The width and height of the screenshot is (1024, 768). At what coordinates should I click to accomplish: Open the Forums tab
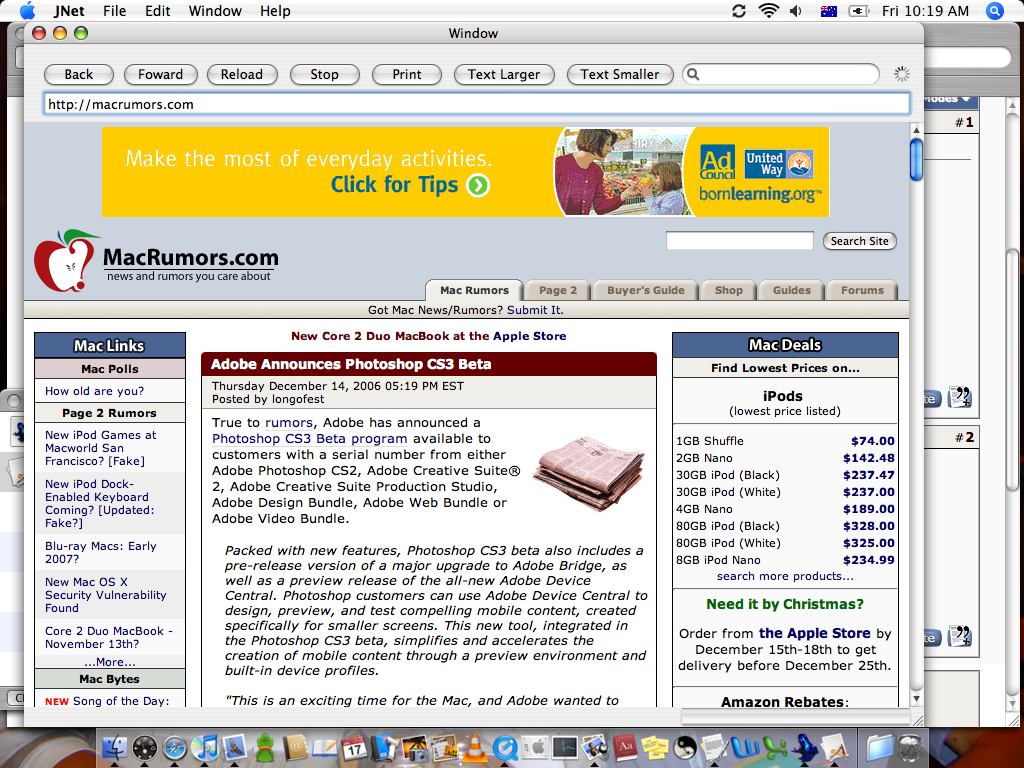click(862, 291)
